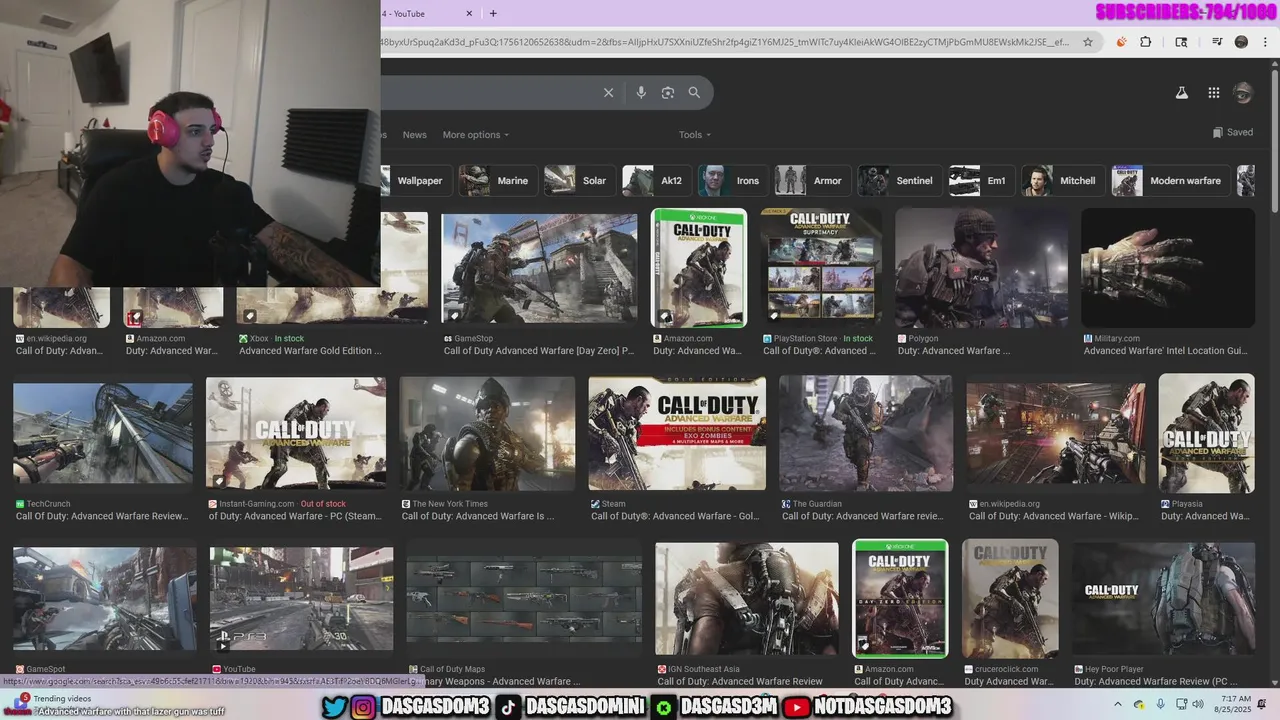The height and width of the screenshot is (720, 1280).
Task: Filter images by the Wallpaper chip
Action: click(417, 181)
